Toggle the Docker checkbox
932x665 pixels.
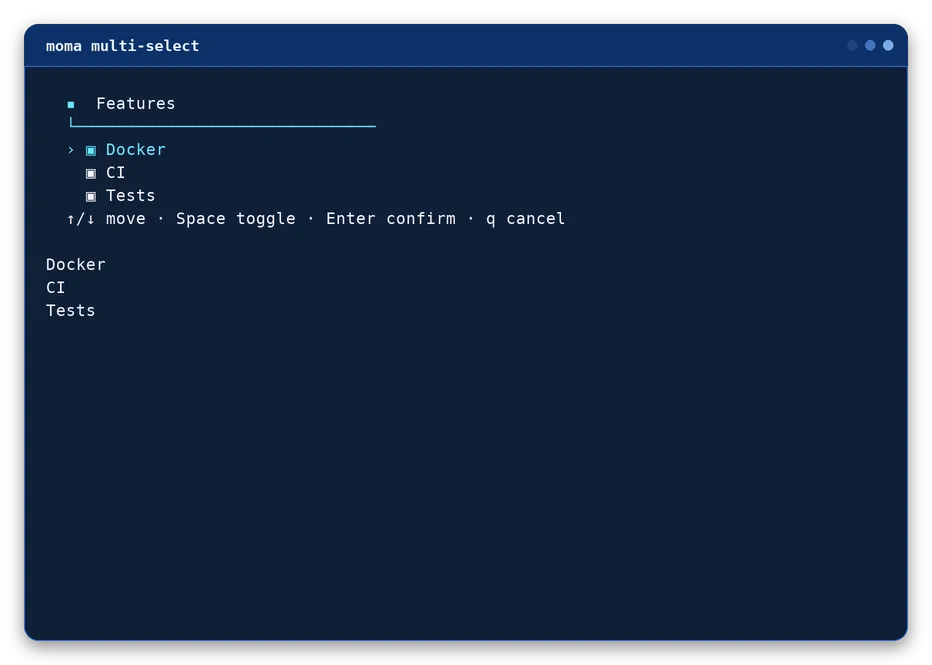(90, 150)
